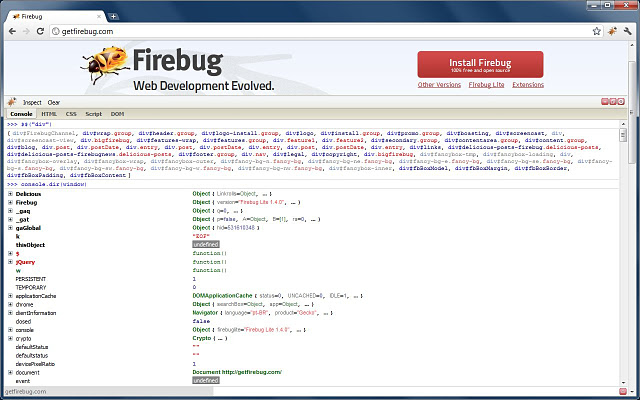The image size is (640, 400).
Task: Click the closed property false value
Action: (x=201, y=322)
